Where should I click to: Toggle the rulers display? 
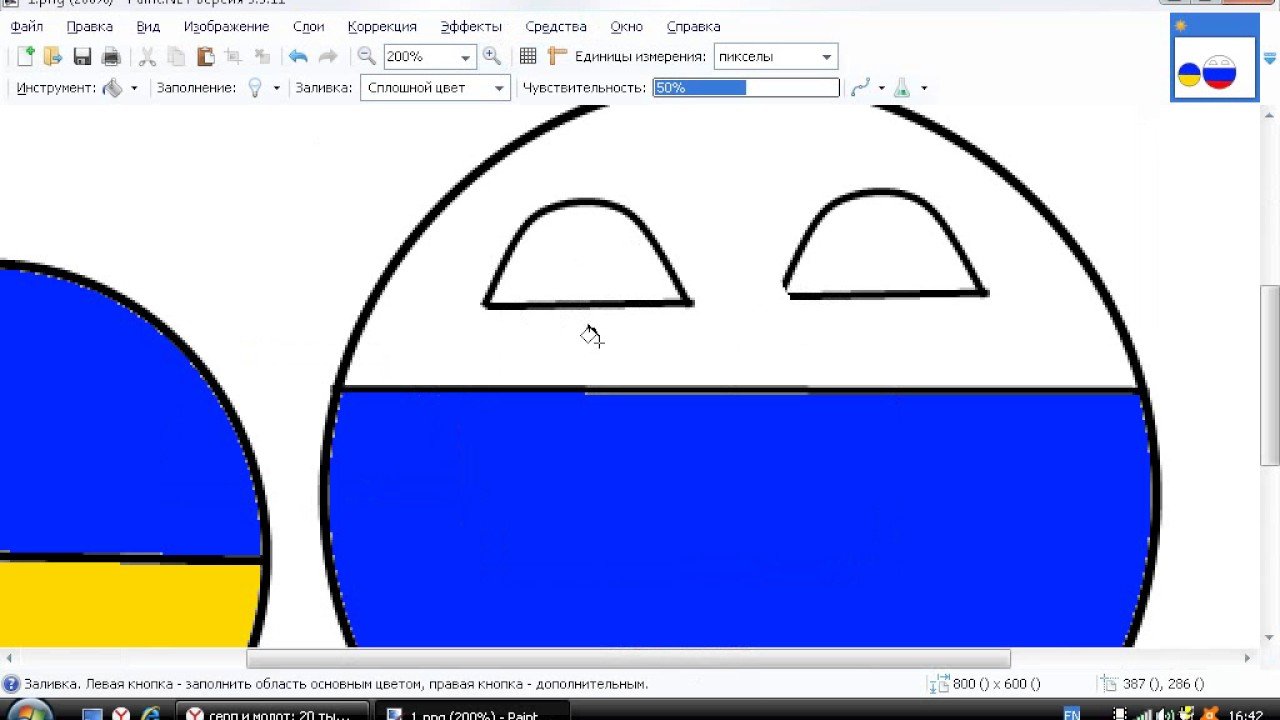coord(557,57)
